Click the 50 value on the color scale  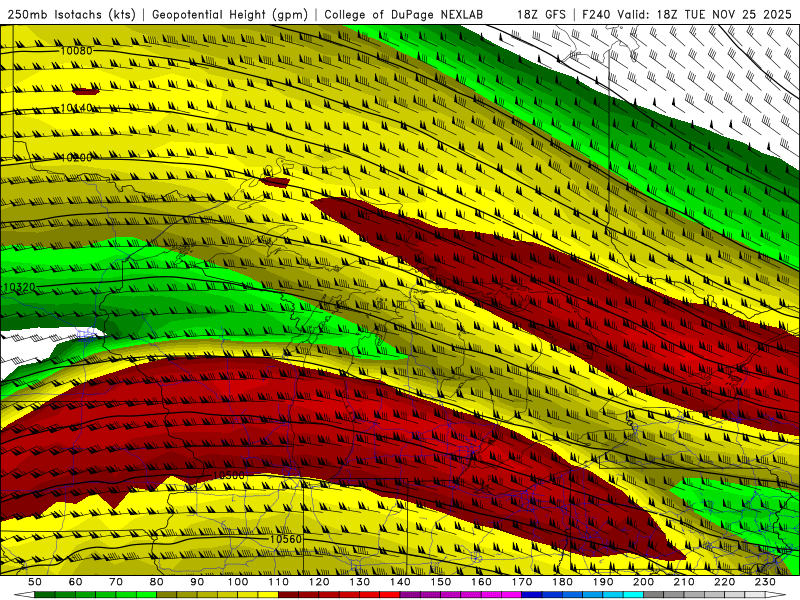(34, 582)
